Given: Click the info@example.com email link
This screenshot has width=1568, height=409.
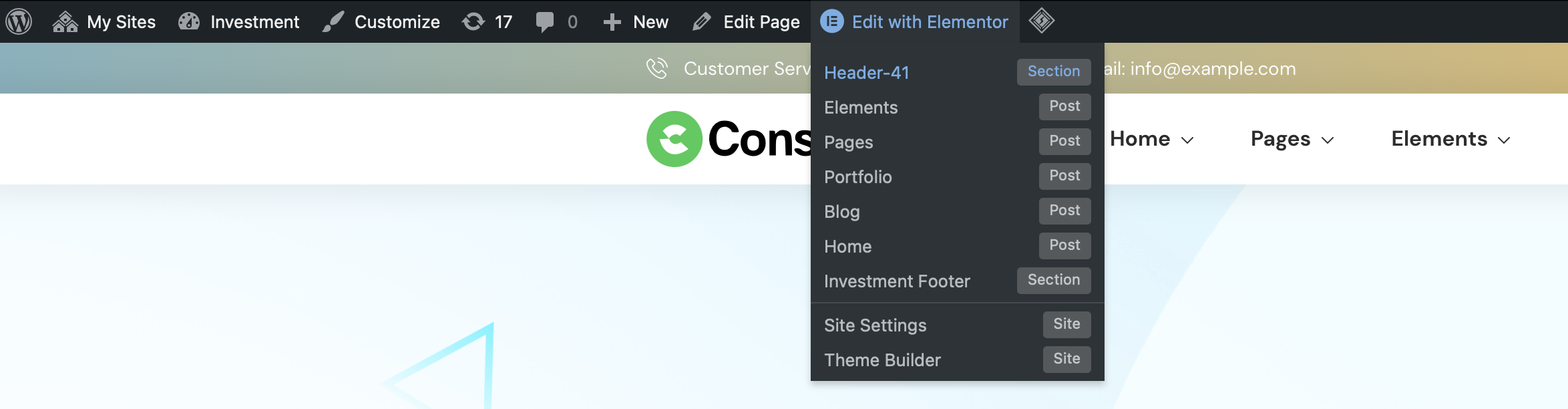Looking at the screenshot, I should click(1213, 69).
